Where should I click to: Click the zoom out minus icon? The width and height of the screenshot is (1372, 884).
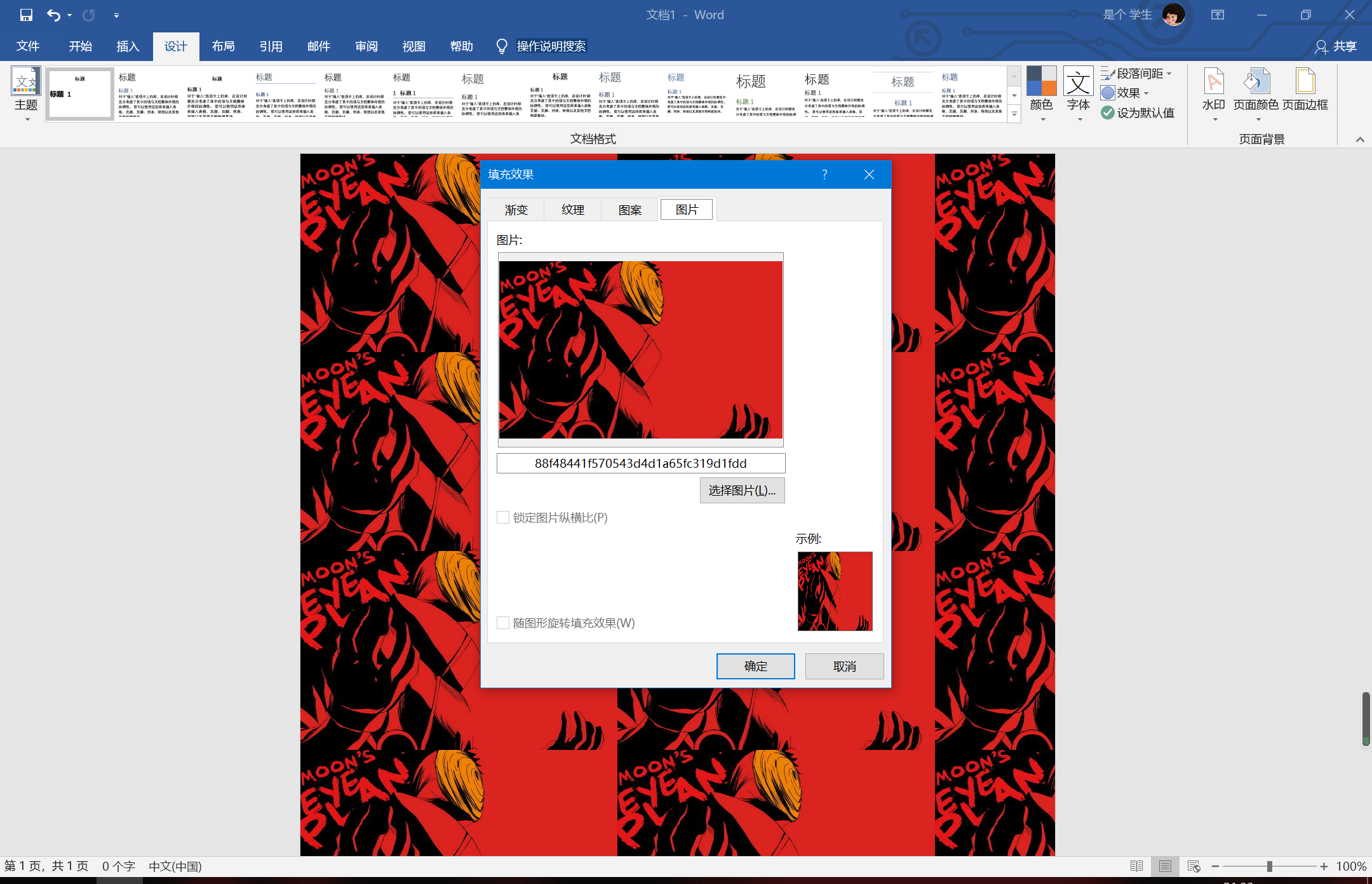point(1215,866)
